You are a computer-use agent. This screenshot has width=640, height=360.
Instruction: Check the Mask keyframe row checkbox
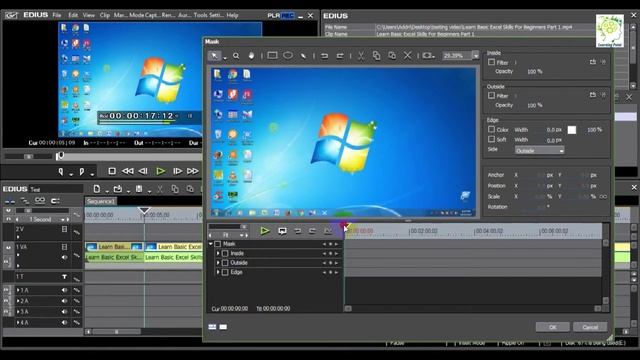(218, 244)
